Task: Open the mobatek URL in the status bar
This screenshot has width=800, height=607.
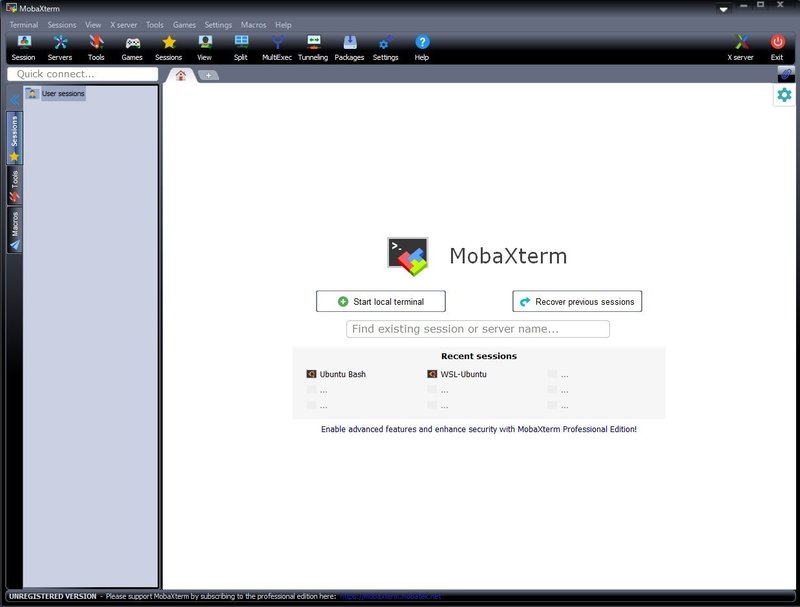Action: tap(390, 596)
